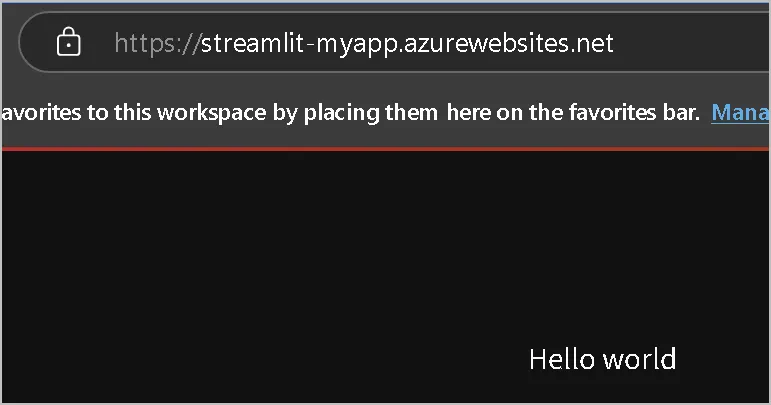
Task: Click the streamlit-myapp URL in address bar
Action: tap(406, 43)
